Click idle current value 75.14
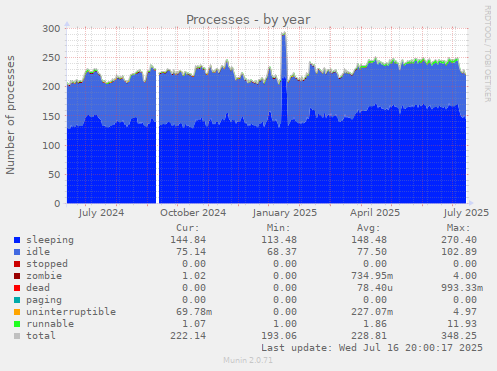Screen dimensions: 497x371 tap(191, 252)
